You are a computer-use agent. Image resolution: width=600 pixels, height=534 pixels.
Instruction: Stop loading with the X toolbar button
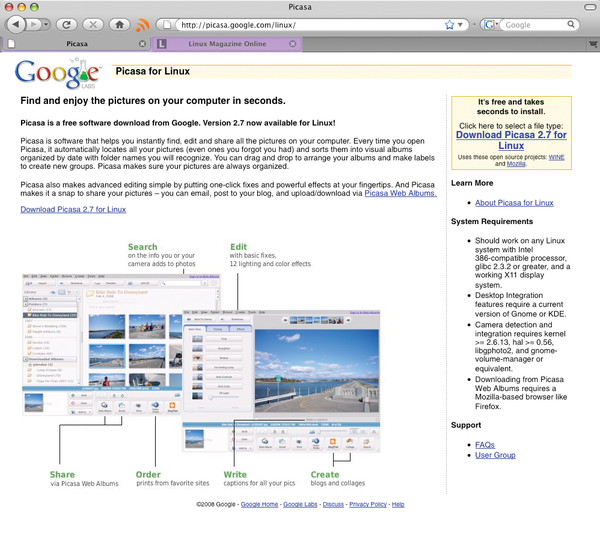(x=93, y=25)
